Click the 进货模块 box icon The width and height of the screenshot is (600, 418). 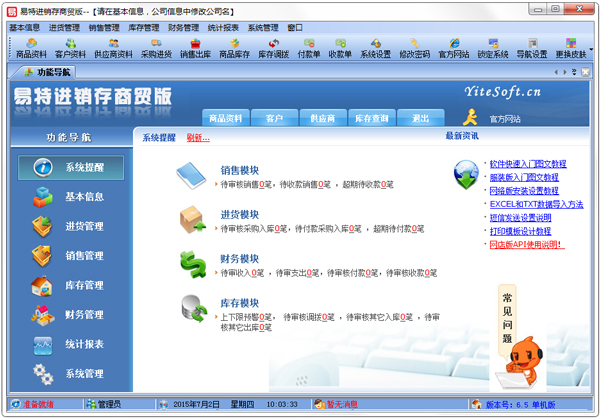point(192,220)
